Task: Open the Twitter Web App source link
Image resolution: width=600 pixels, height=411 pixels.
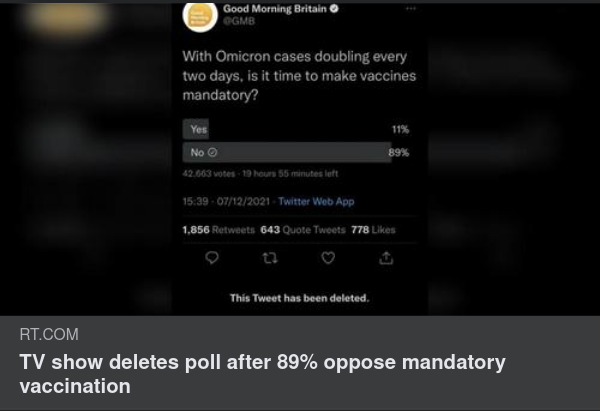Action: [316, 201]
